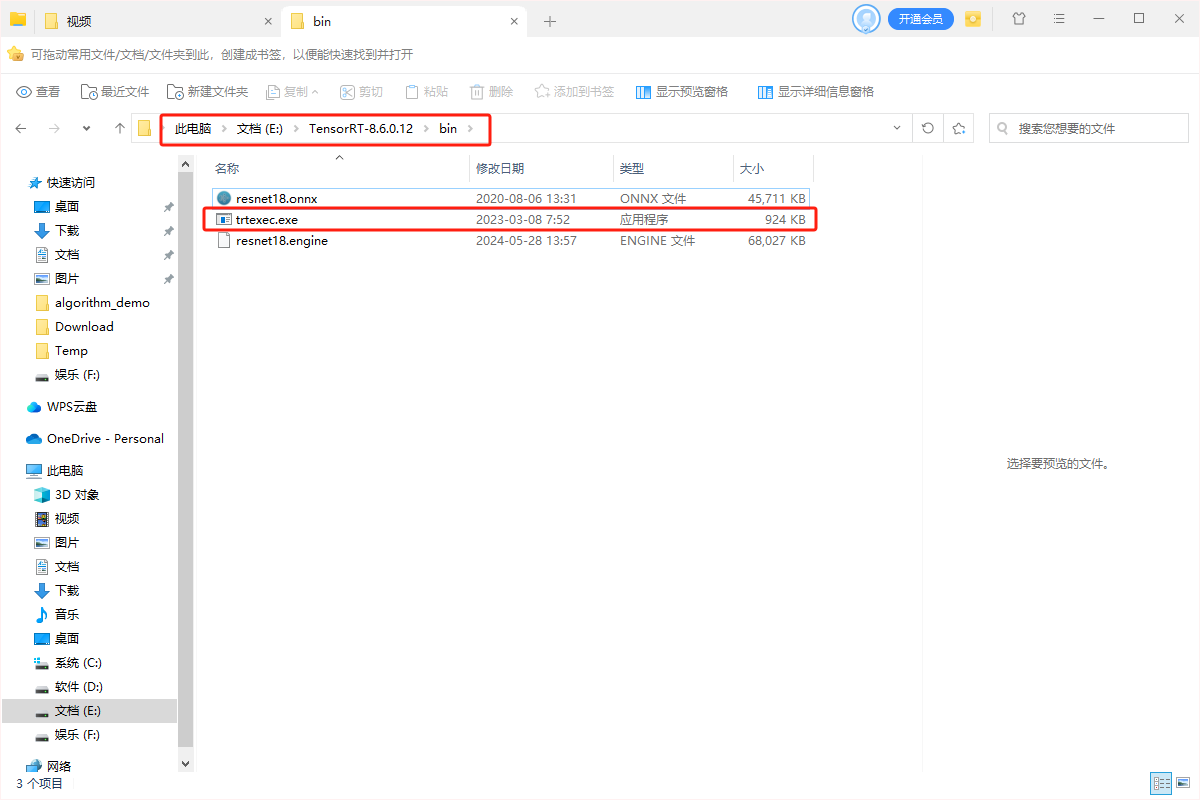The width and height of the screenshot is (1200, 800).
Task: Open 桌面 under quick access
Action: pos(66,207)
